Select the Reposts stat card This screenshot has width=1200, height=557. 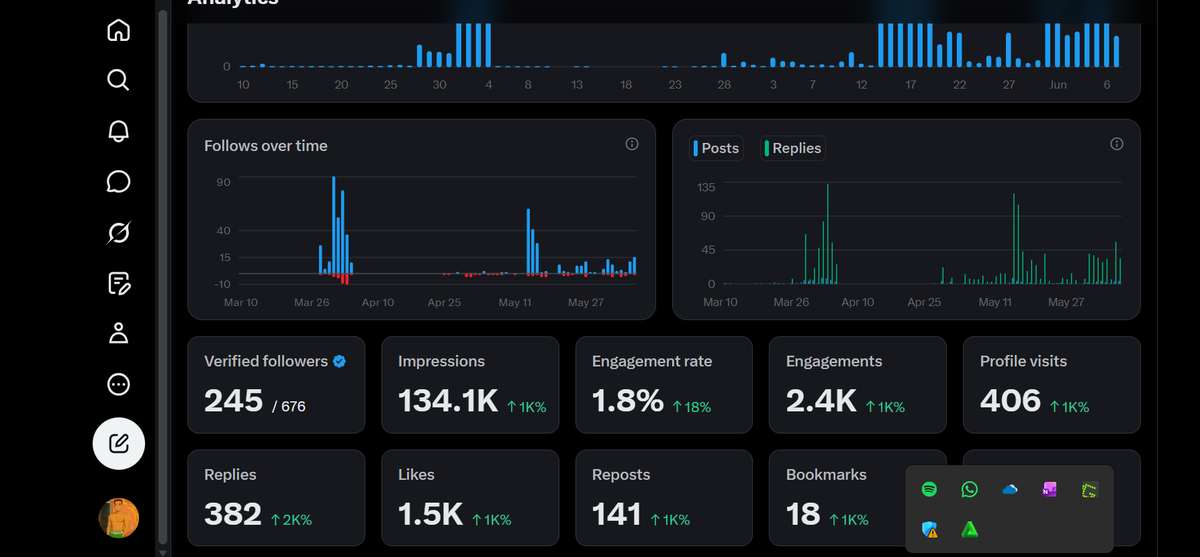pos(664,498)
